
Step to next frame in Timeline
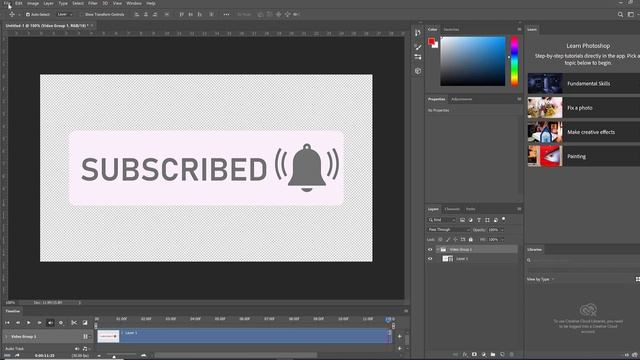click(x=40, y=322)
